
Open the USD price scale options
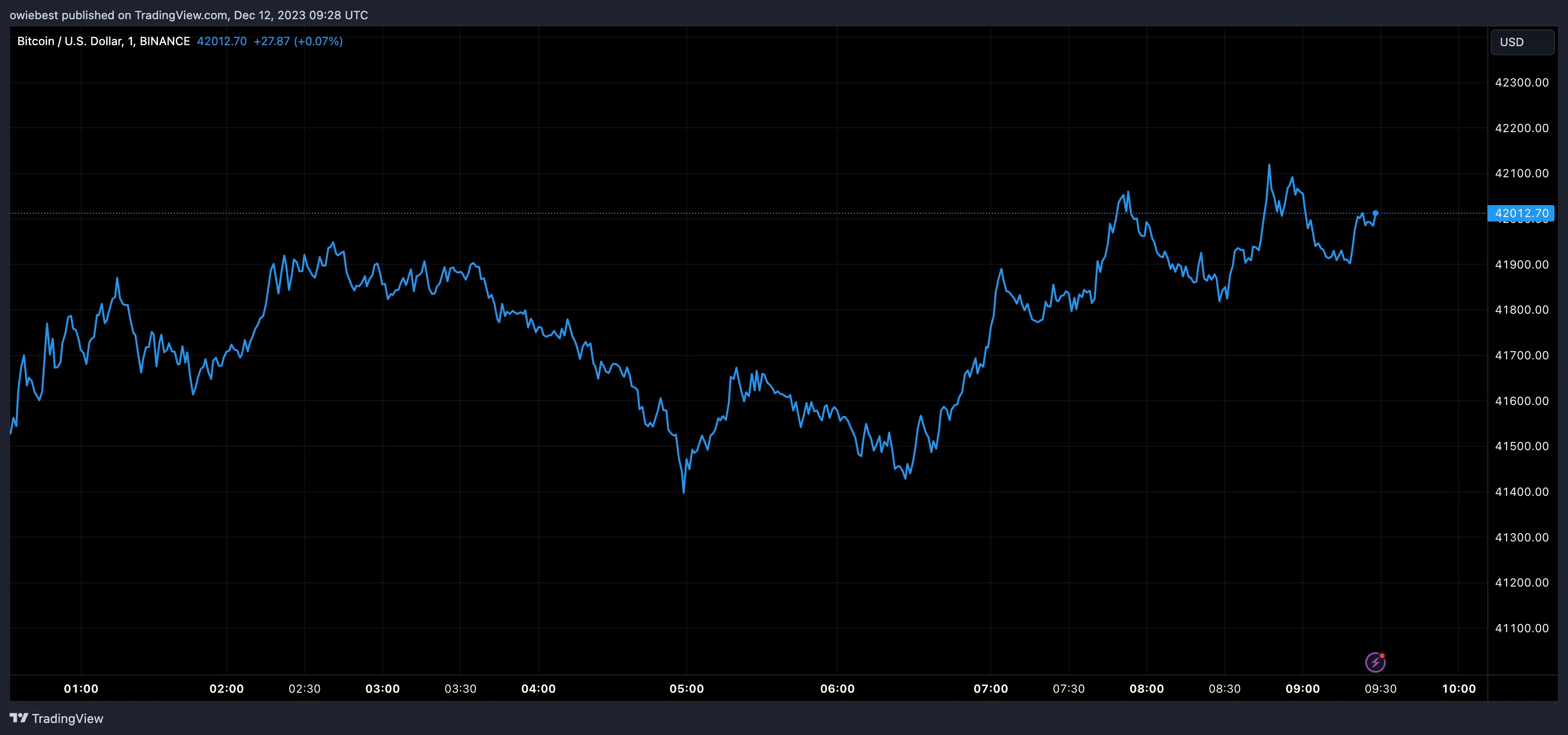coord(1522,366)
